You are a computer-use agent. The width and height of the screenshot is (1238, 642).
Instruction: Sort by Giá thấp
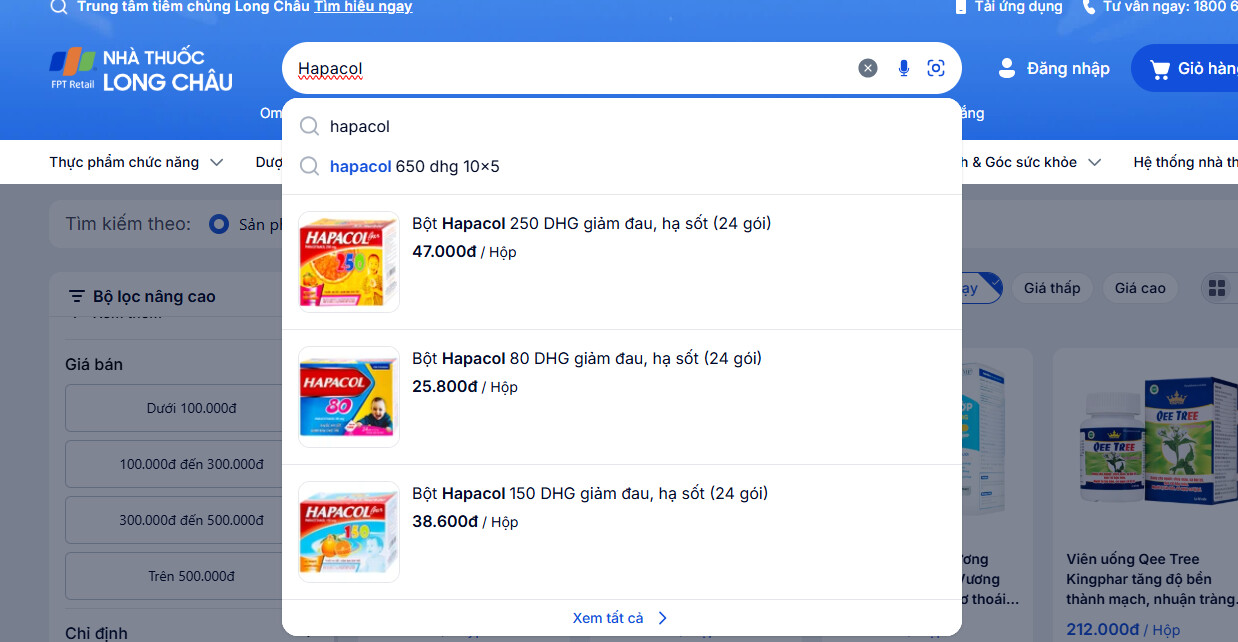(x=1052, y=288)
